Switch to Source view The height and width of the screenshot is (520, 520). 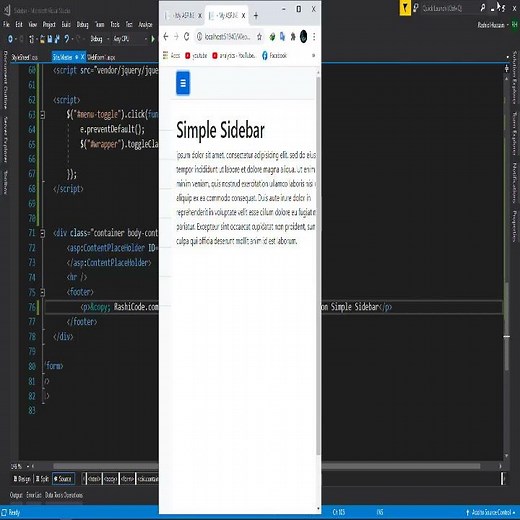[63, 479]
